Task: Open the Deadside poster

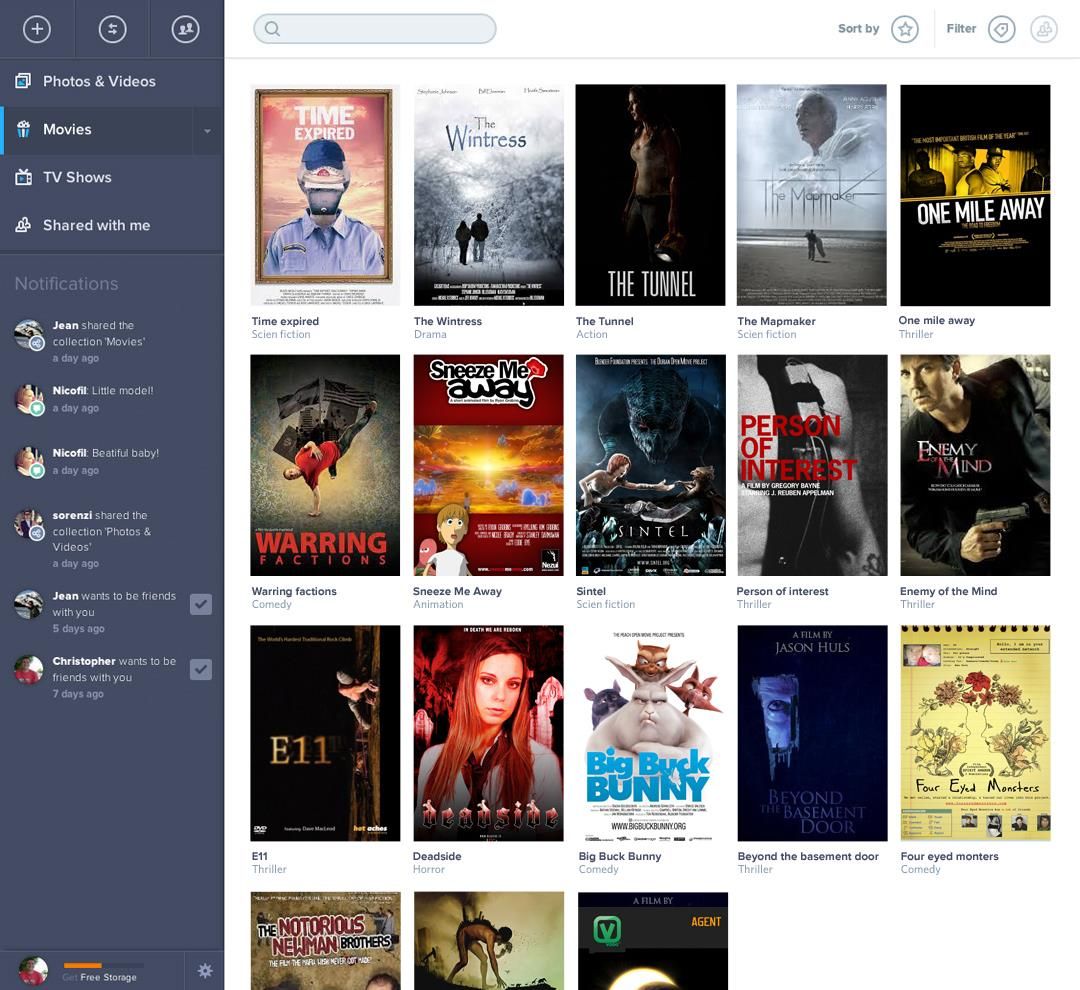Action: coord(488,733)
